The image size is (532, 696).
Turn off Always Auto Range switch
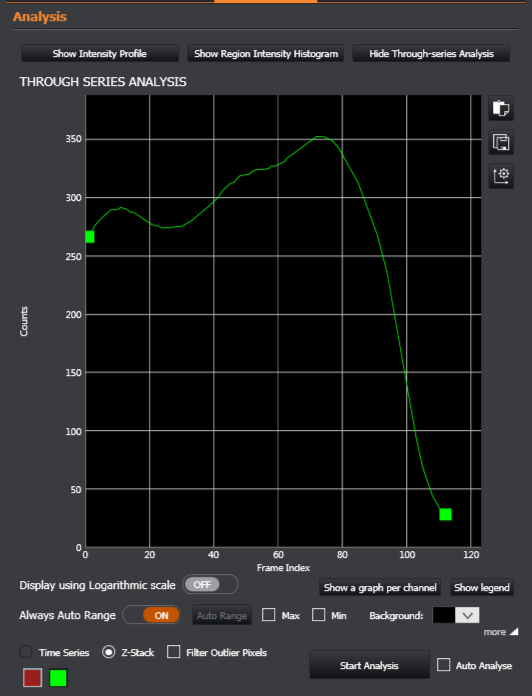[152, 615]
